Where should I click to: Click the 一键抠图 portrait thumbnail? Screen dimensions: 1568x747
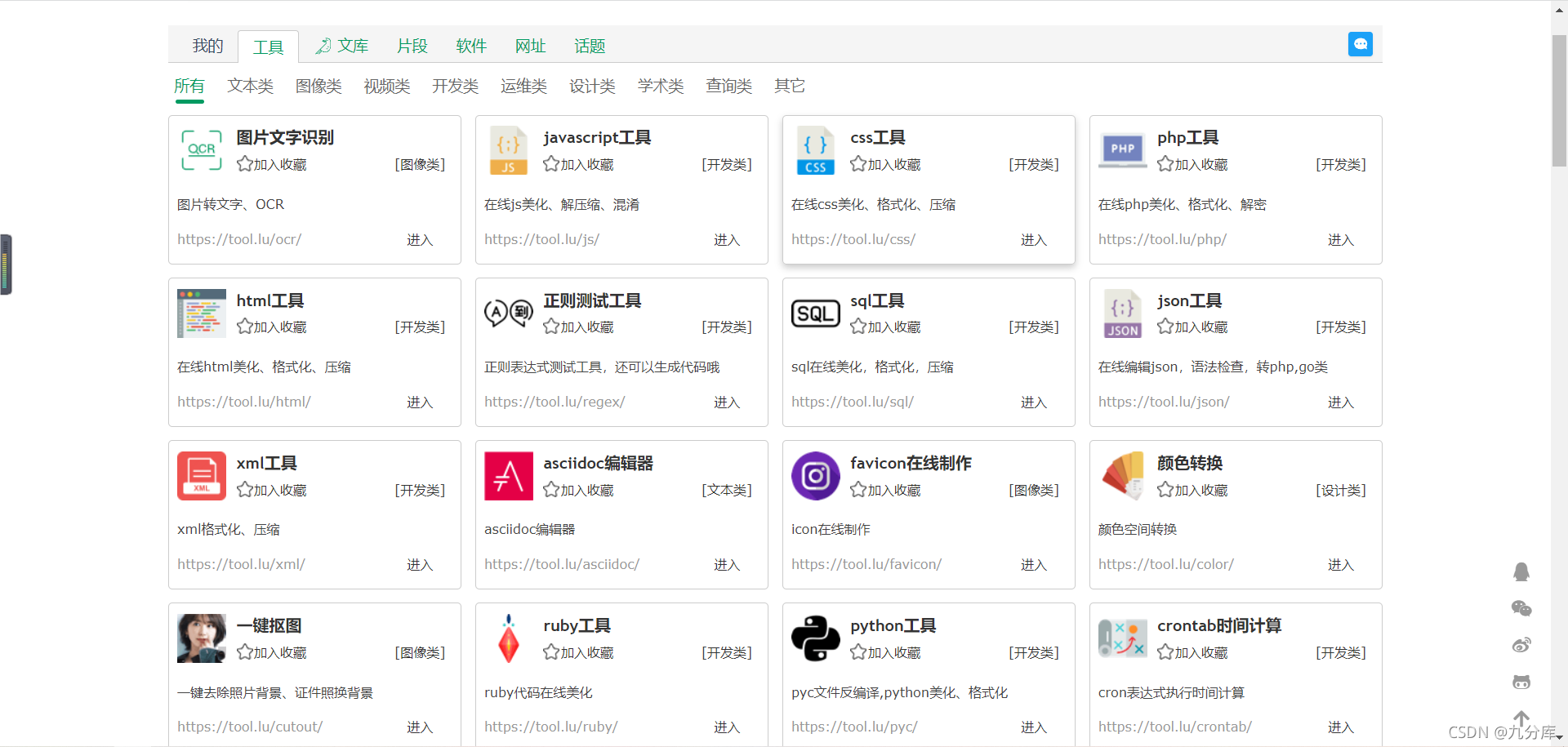pyautogui.click(x=201, y=638)
